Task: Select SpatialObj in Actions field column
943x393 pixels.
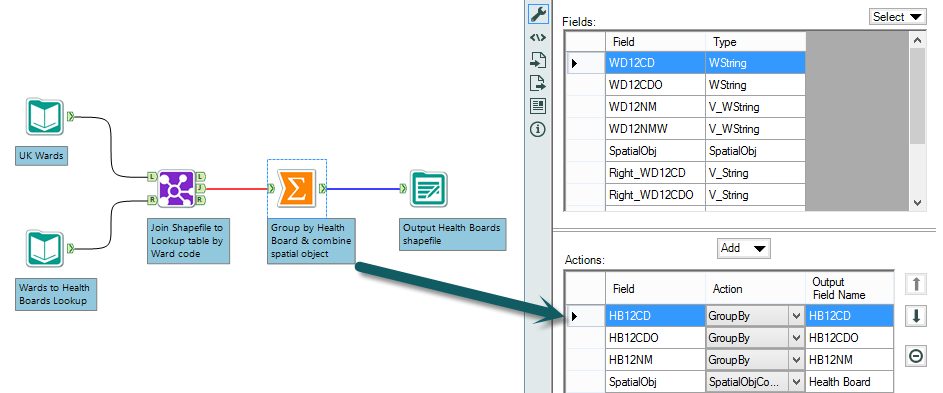Action: [655, 382]
